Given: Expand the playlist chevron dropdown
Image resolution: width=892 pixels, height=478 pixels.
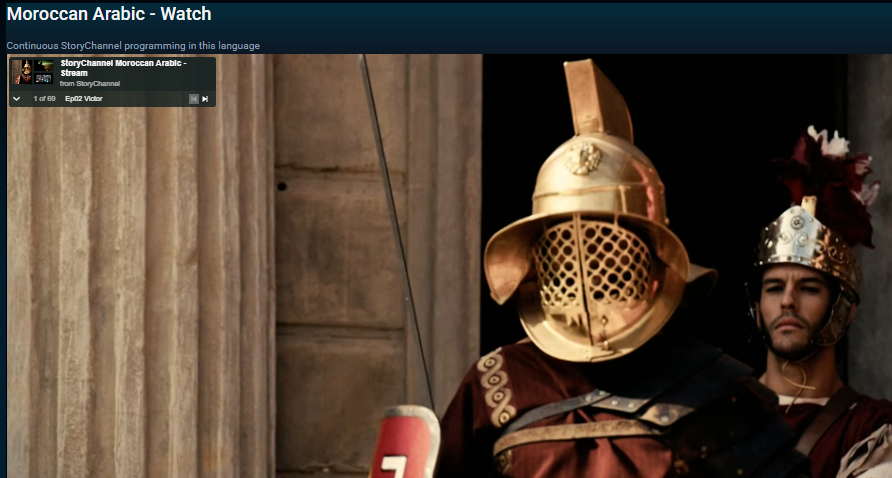Looking at the screenshot, I should click(x=16, y=99).
